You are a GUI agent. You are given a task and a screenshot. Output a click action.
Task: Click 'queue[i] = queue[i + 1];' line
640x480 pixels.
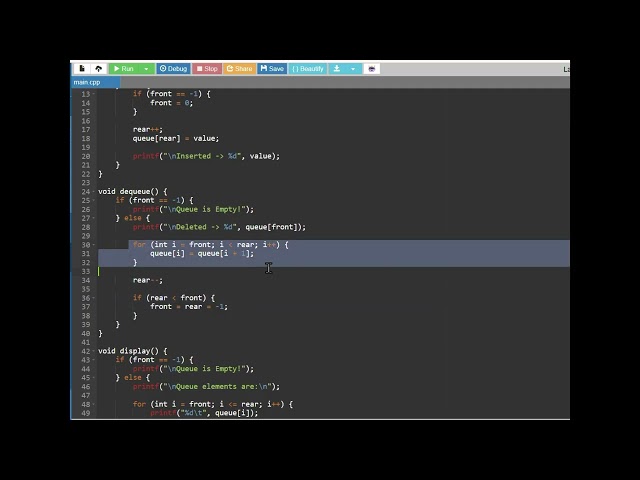[202, 253]
